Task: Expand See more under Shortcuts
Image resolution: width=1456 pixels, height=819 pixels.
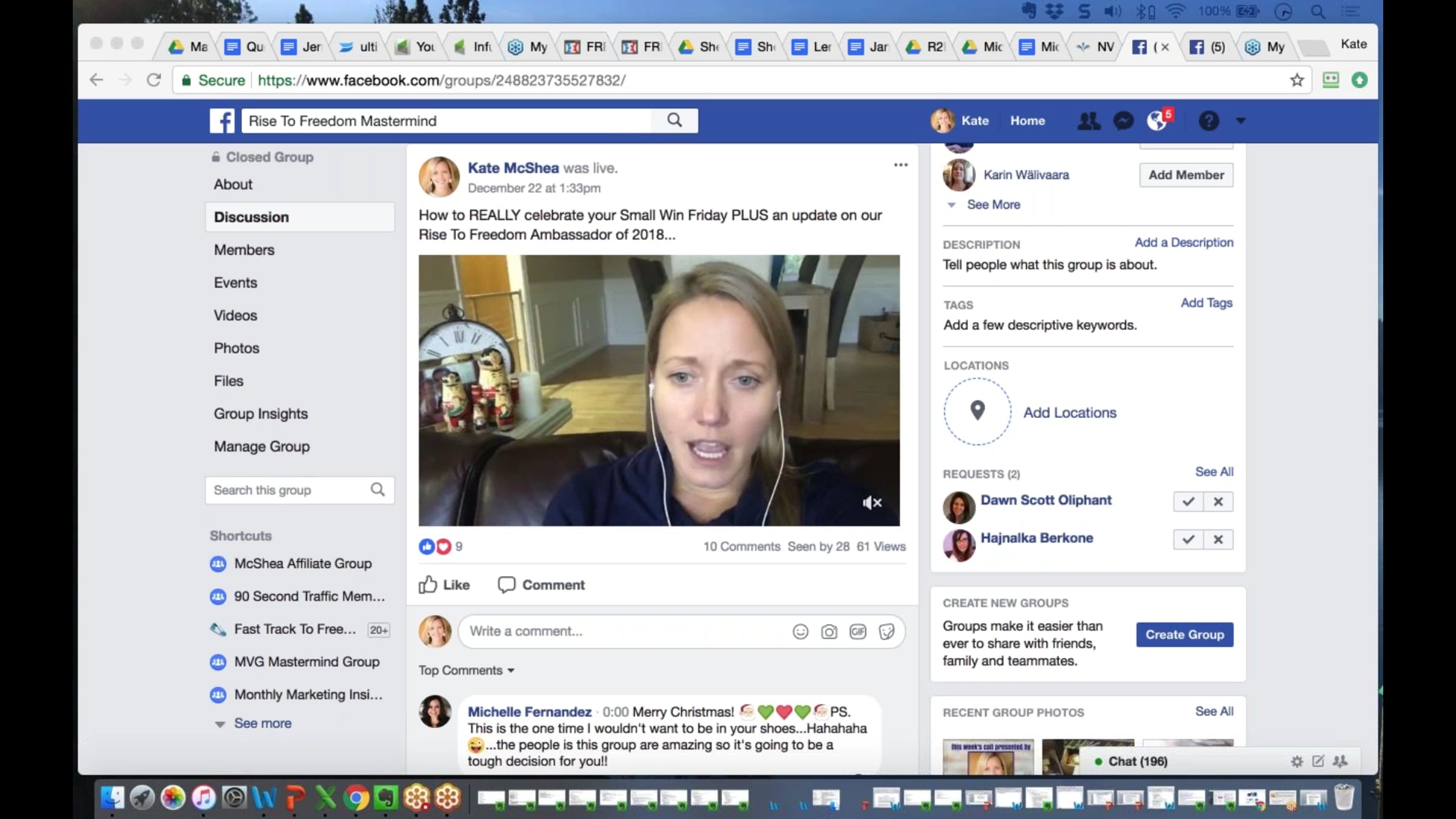Action: 262,723
